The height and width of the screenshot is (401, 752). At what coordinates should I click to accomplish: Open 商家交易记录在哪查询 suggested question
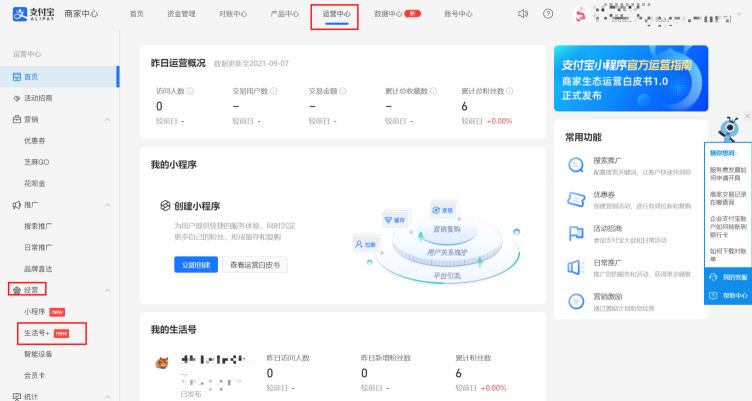coord(728,198)
